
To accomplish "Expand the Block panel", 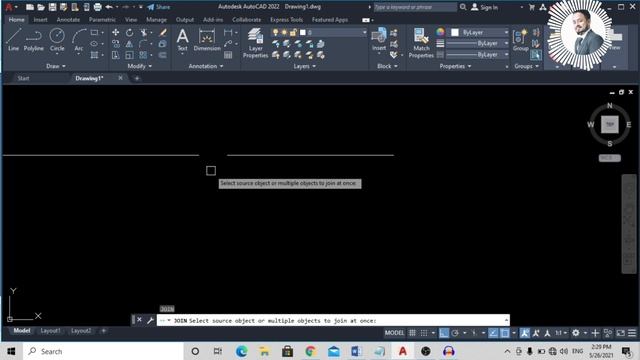I will coord(387,66).
